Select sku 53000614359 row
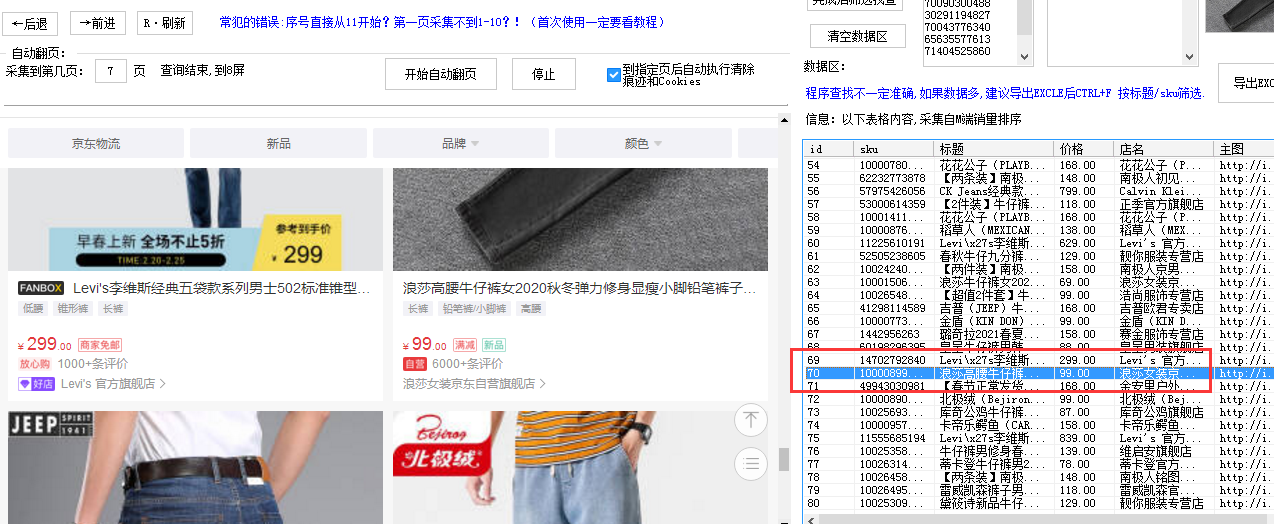 point(1038,204)
